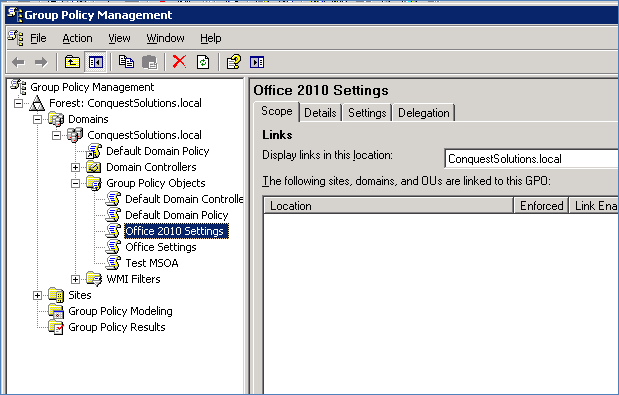Screen dimensions: 619x395
Task: Switch to the Scope tab
Action: click(277, 111)
